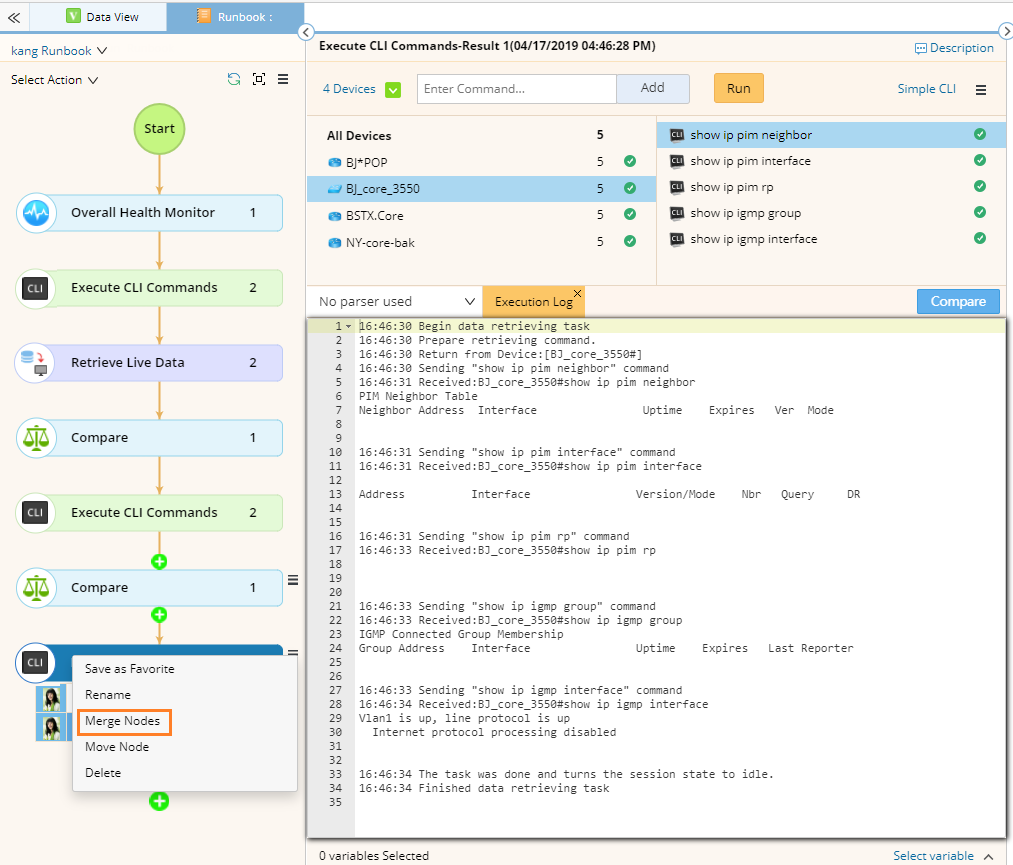This screenshot has width=1013, height=865.
Task: Click the green plus below Execute CLI Commands
Action: click(x=159, y=561)
